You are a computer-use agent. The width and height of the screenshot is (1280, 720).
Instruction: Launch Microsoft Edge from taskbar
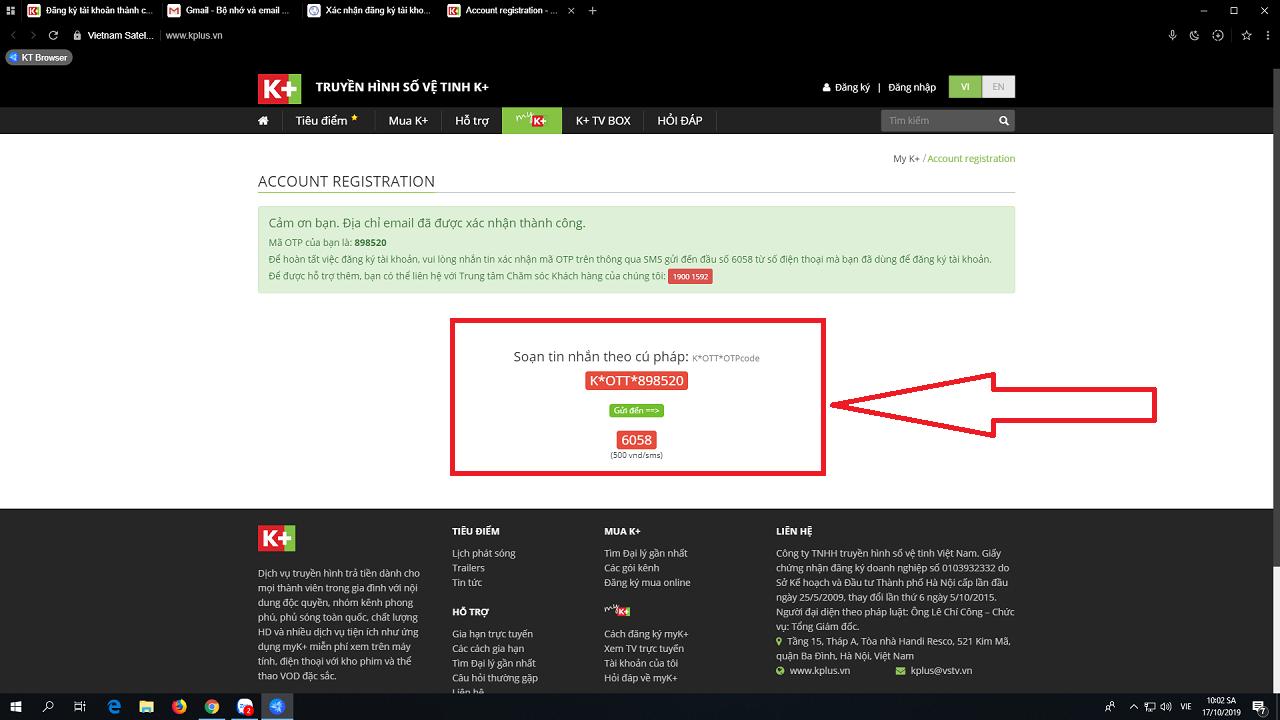113,707
